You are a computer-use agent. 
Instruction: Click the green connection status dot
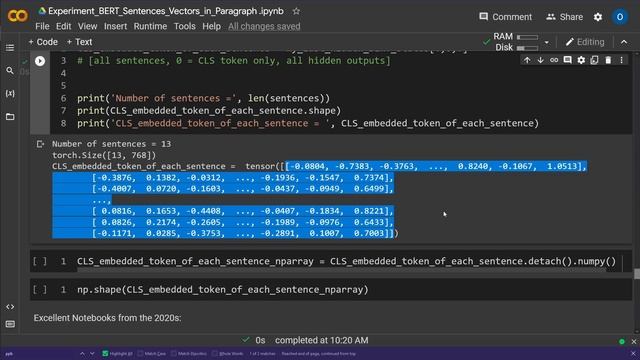click(622, 342)
